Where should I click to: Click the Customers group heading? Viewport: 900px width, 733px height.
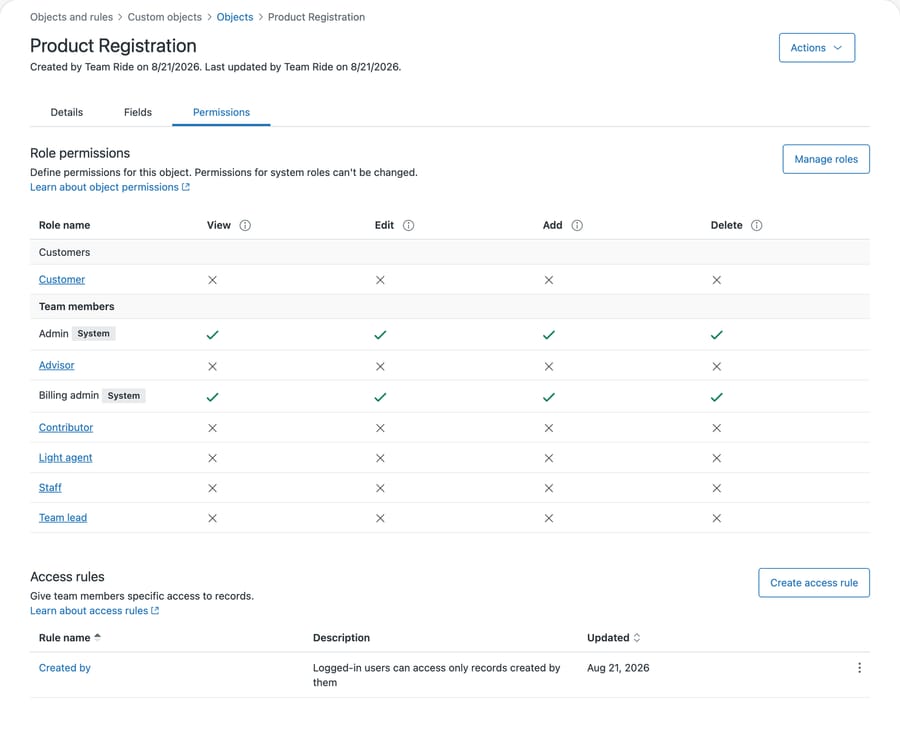point(64,252)
